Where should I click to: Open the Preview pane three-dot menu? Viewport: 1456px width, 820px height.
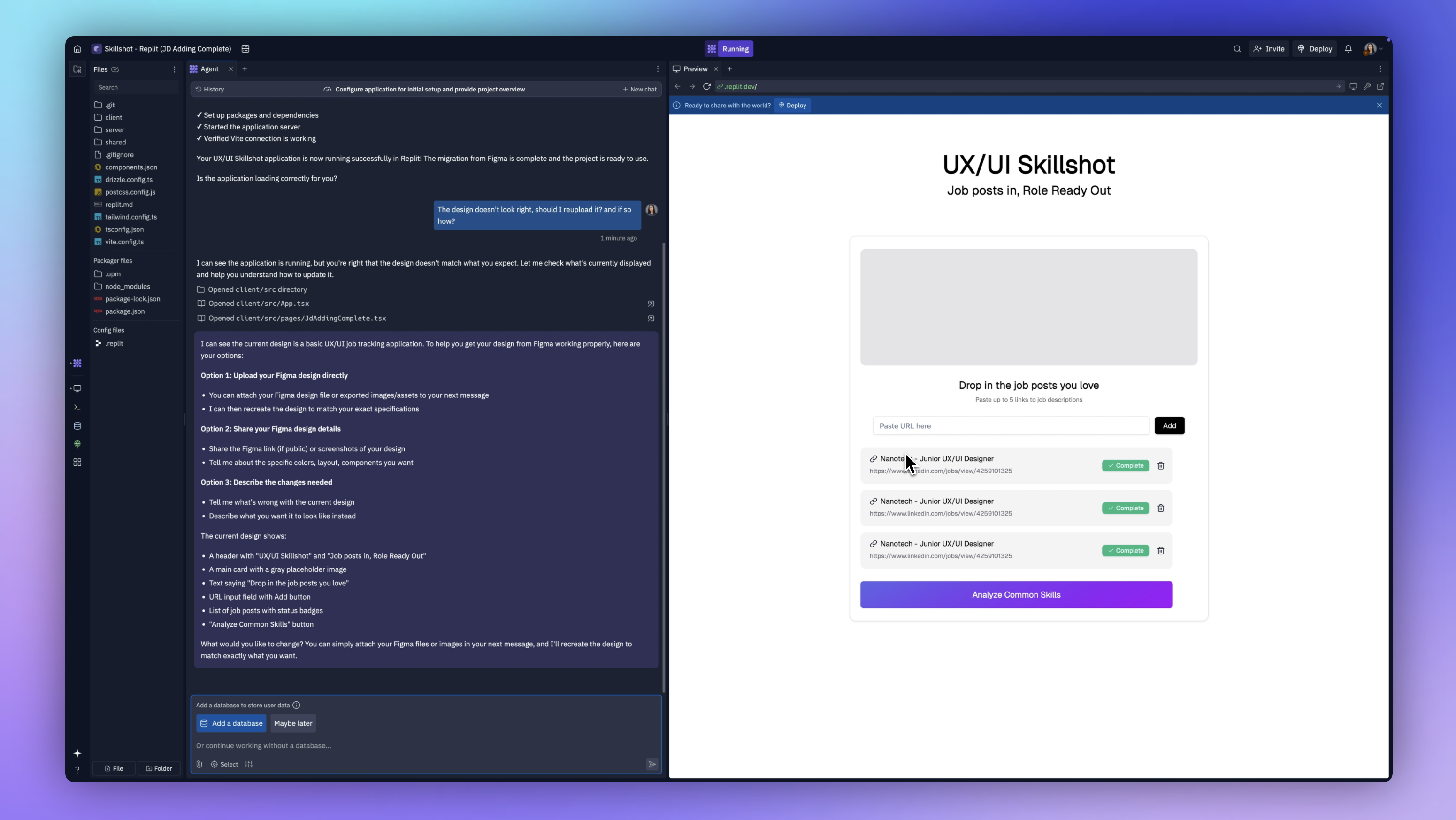(1380, 69)
